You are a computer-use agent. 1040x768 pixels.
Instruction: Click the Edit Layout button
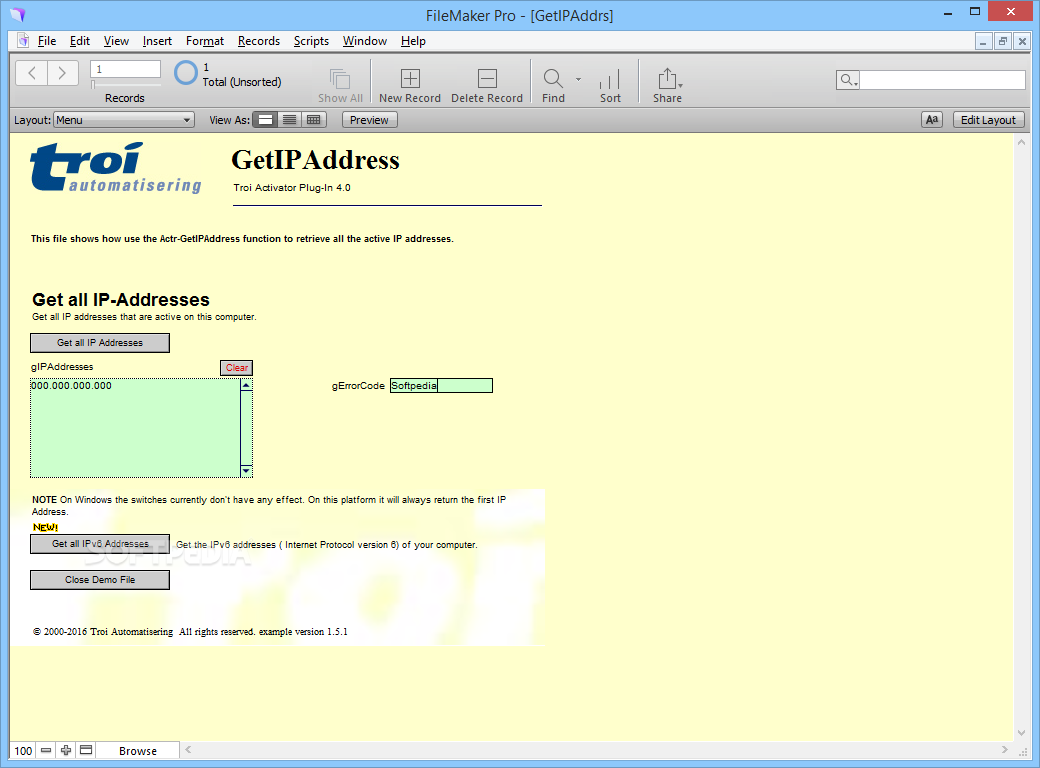988,120
